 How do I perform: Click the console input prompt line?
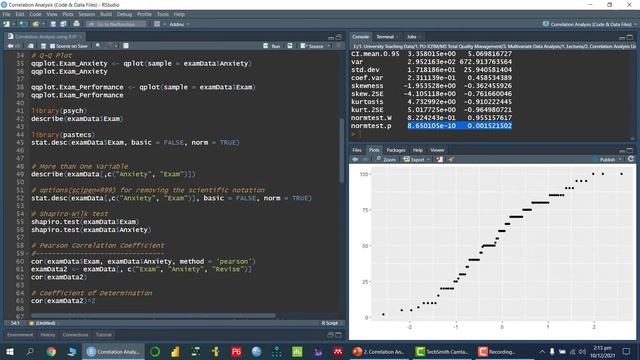pos(490,134)
